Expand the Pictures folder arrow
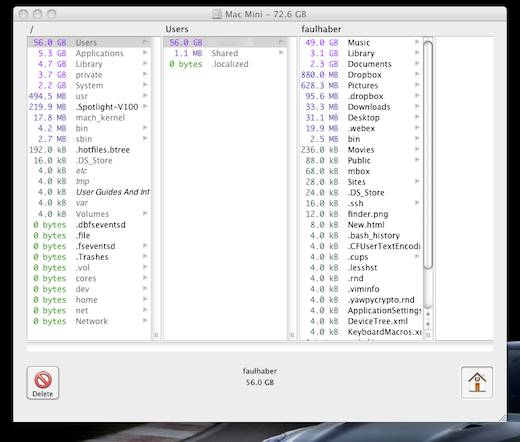The height and width of the screenshot is (442, 520). 417,85
